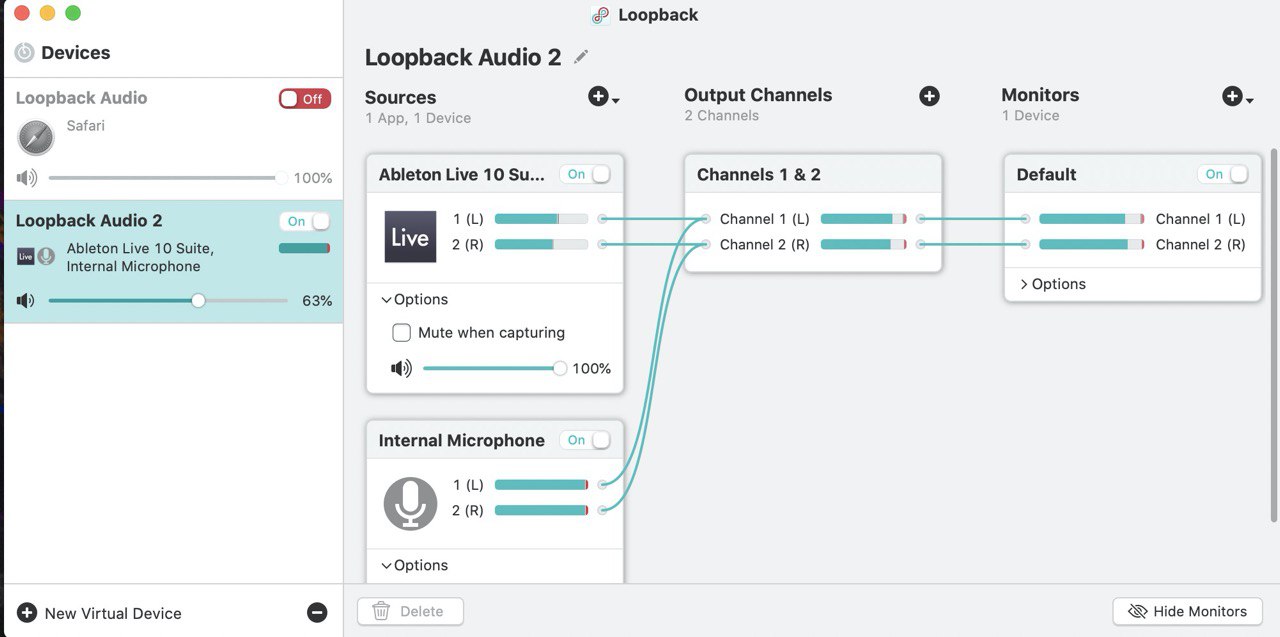Click the Ableton Live 10 Su... source title
Image resolution: width=1280 pixels, height=637 pixels.
(462, 174)
